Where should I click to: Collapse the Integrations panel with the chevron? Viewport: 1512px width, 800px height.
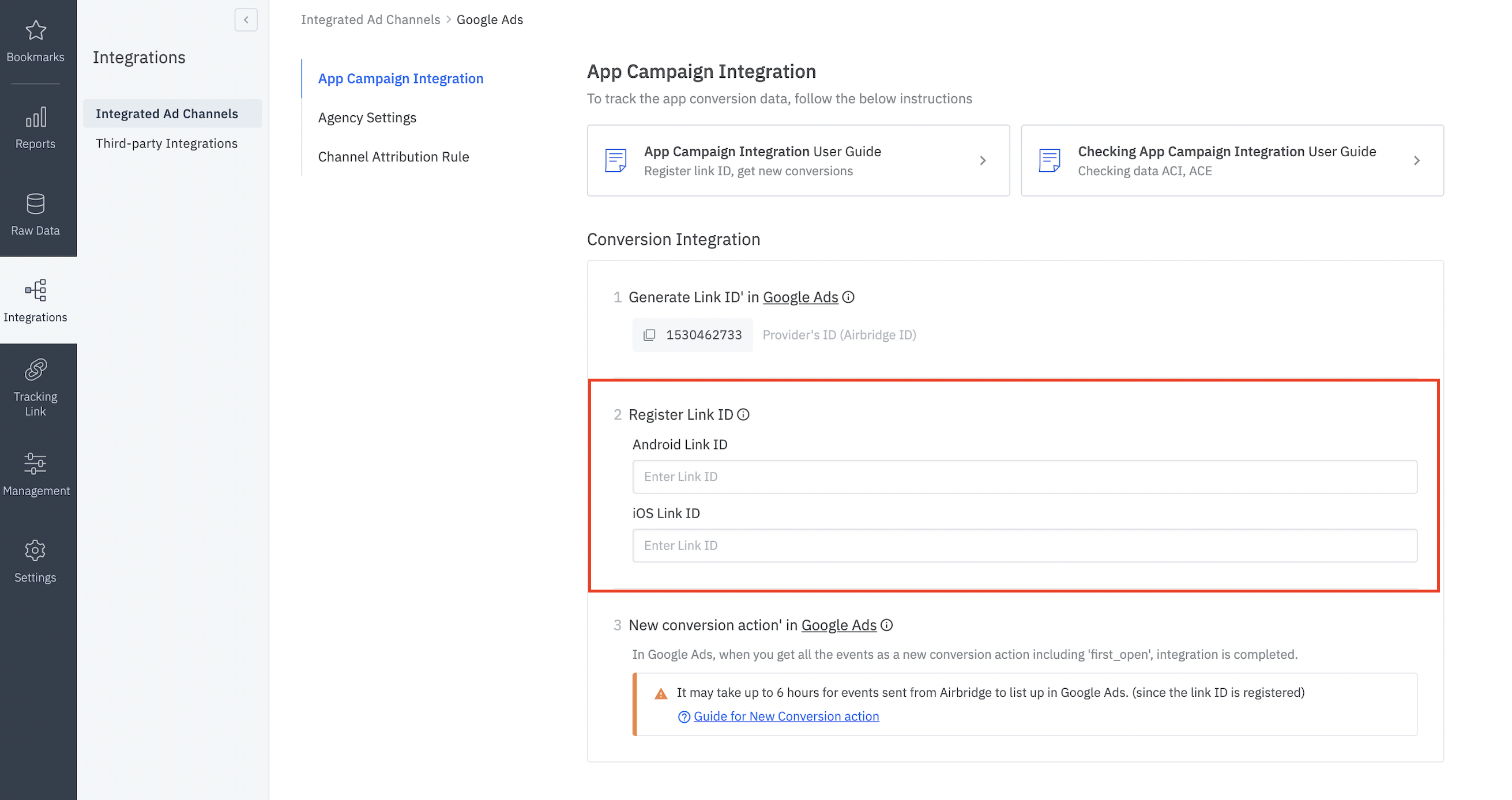[246, 20]
